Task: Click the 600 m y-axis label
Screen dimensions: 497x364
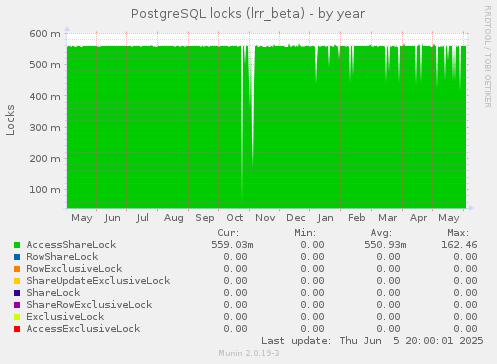Action: tap(45, 34)
